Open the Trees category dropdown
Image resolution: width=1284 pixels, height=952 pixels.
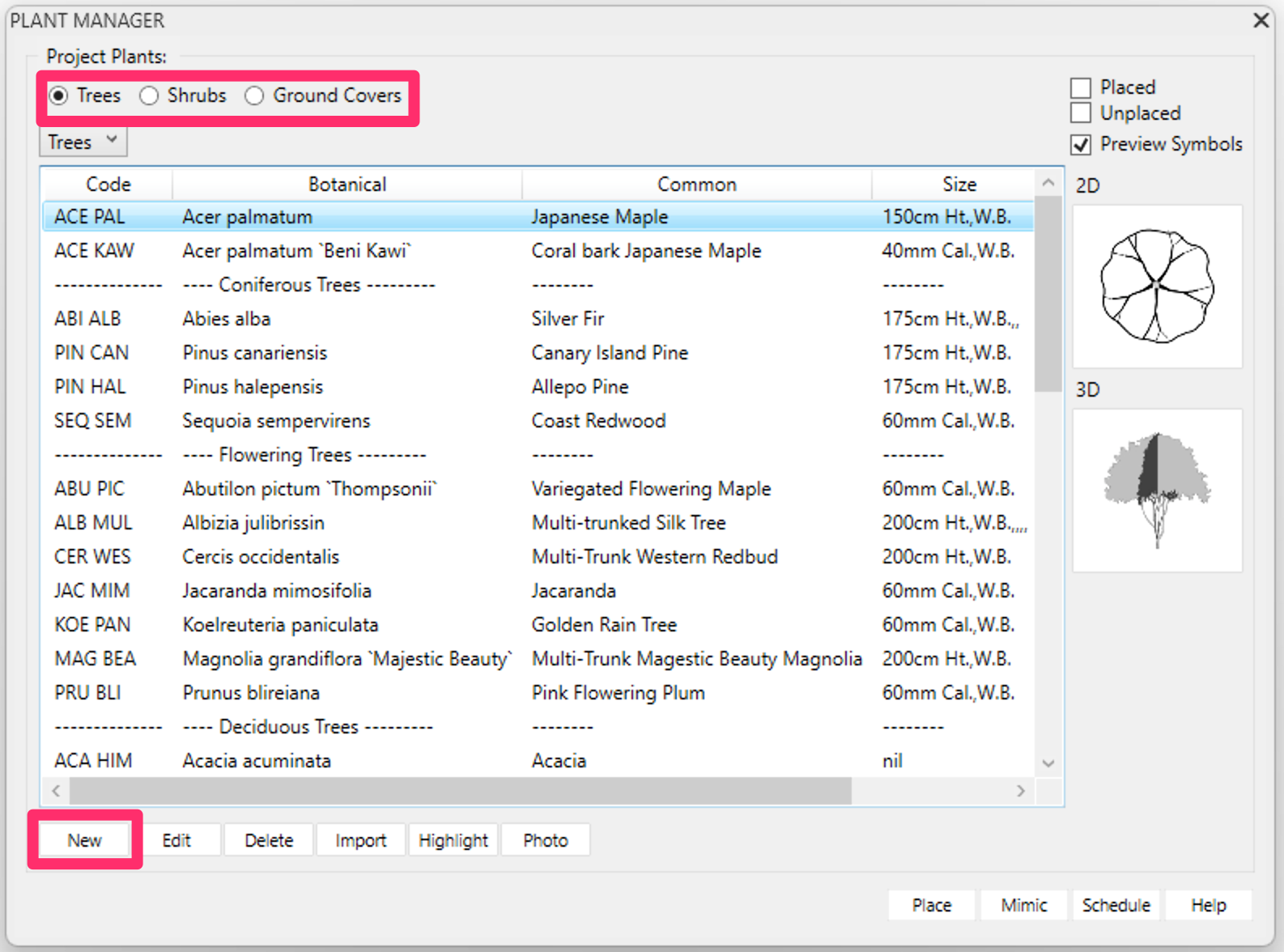point(83,142)
